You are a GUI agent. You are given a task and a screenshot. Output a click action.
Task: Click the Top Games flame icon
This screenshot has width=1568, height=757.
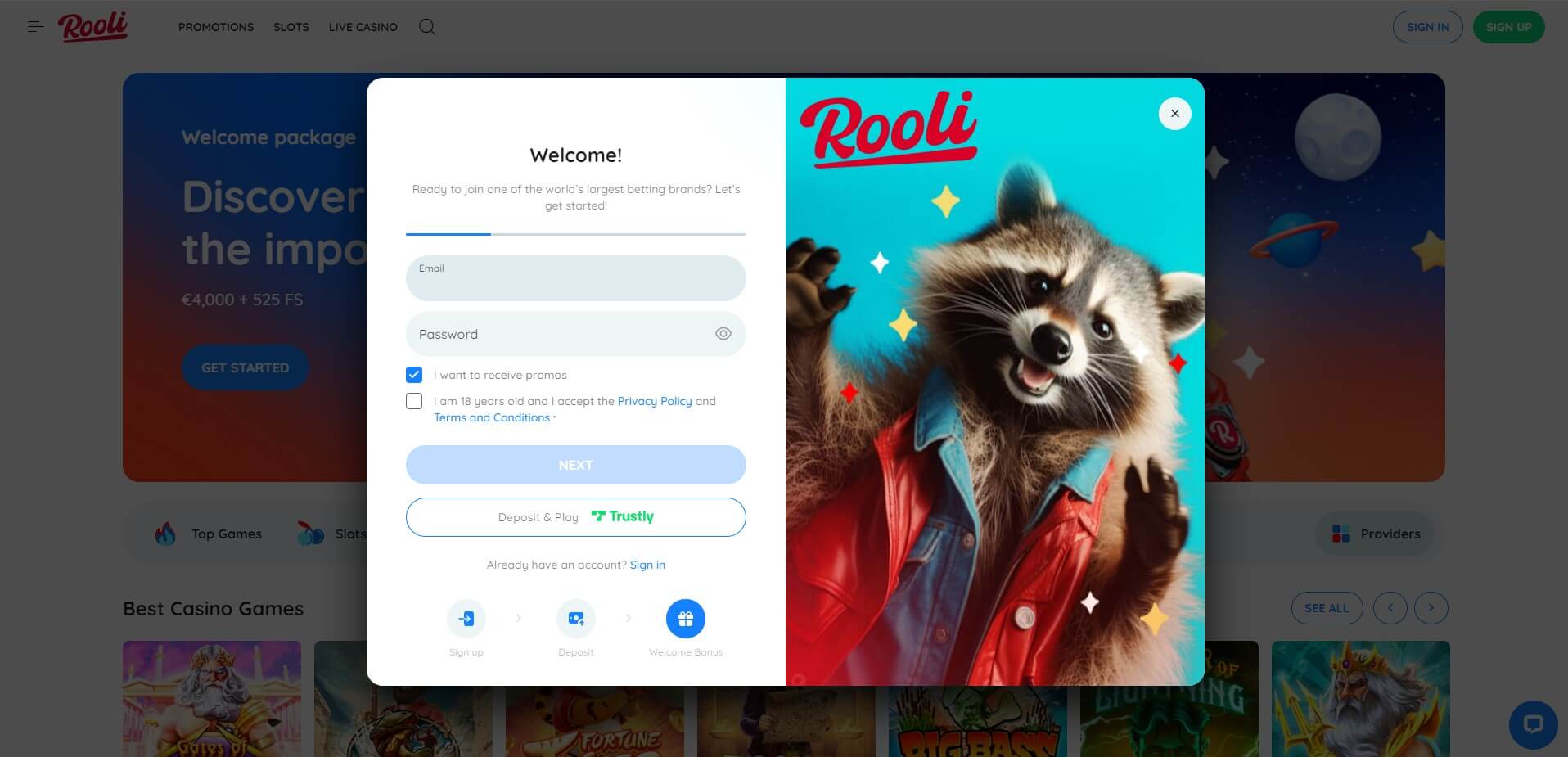pos(165,534)
